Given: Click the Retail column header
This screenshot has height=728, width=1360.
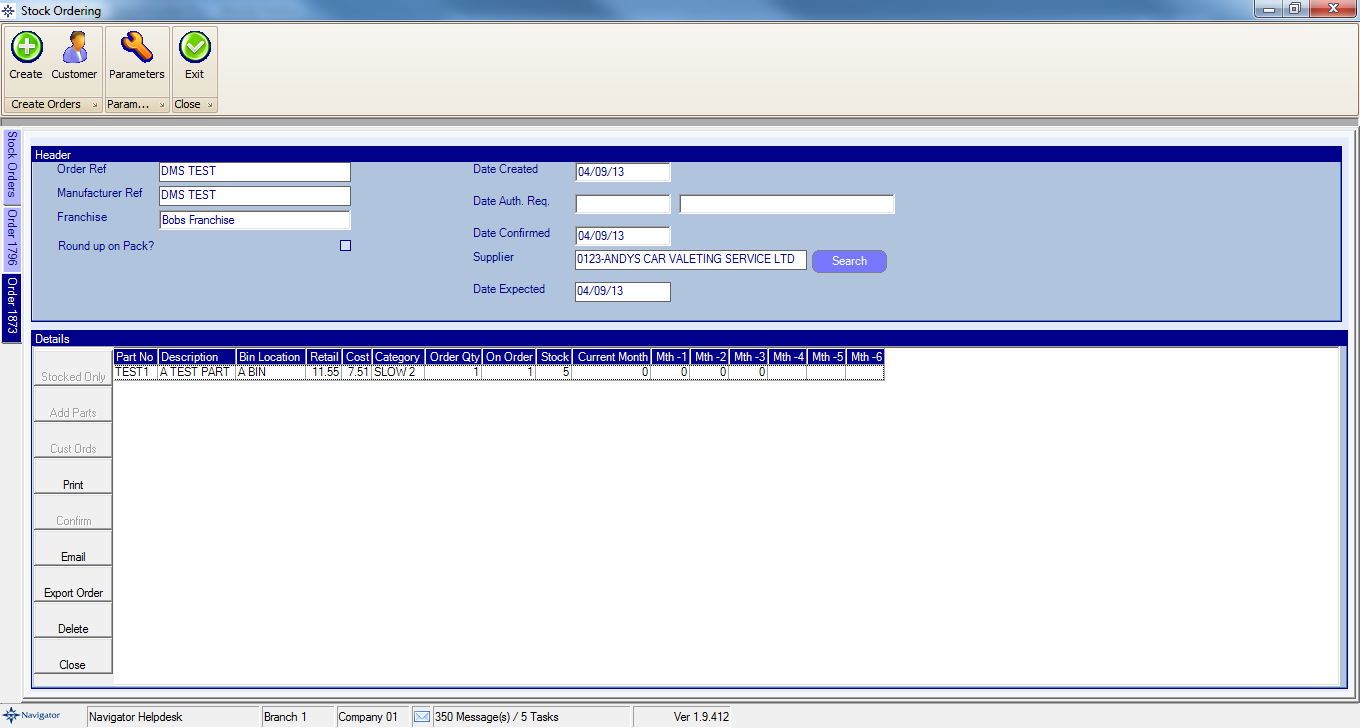Looking at the screenshot, I should click(324, 357).
